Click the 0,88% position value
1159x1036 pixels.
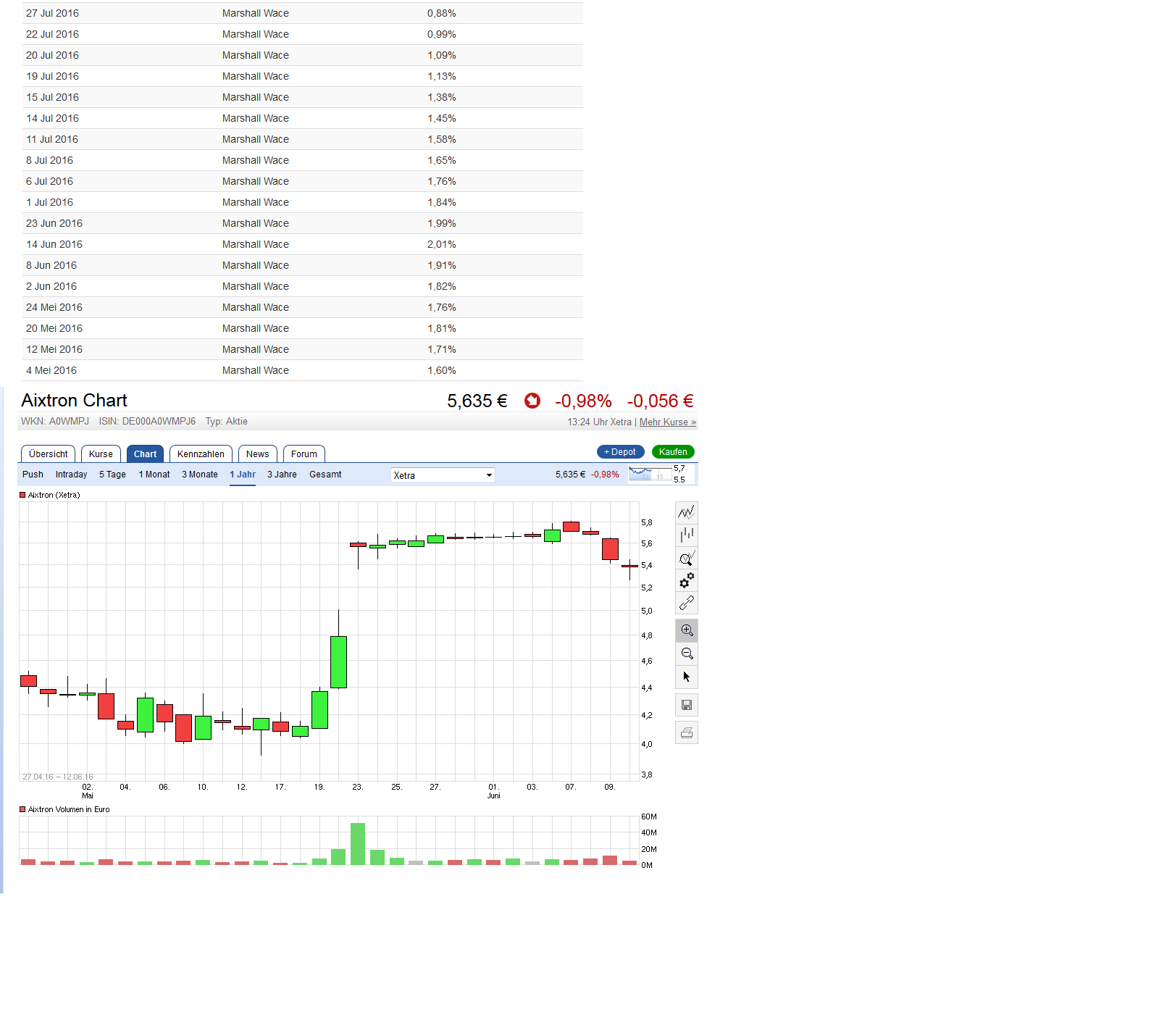442,13
